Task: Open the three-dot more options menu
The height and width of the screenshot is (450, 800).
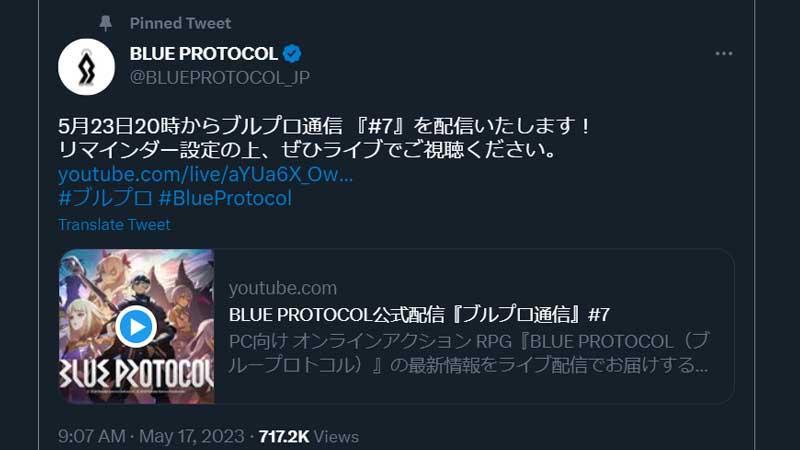Action: pos(723,54)
